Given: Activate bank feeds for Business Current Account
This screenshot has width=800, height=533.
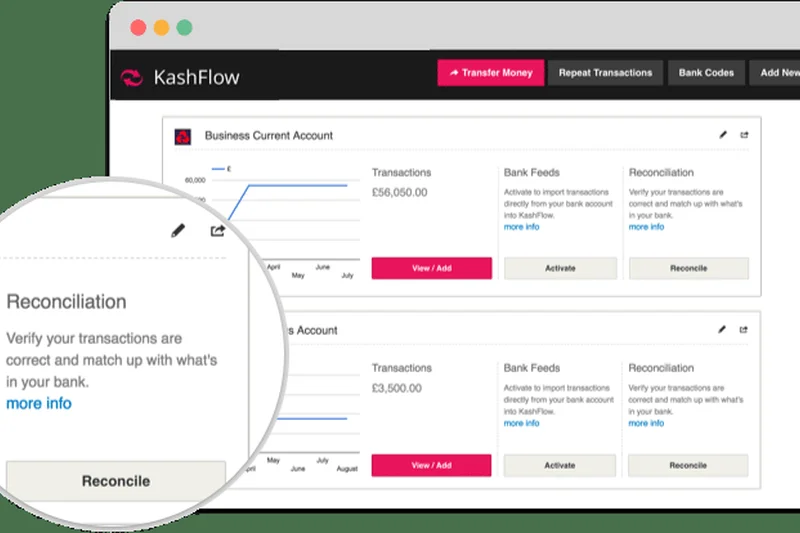Looking at the screenshot, I should 560,268.
